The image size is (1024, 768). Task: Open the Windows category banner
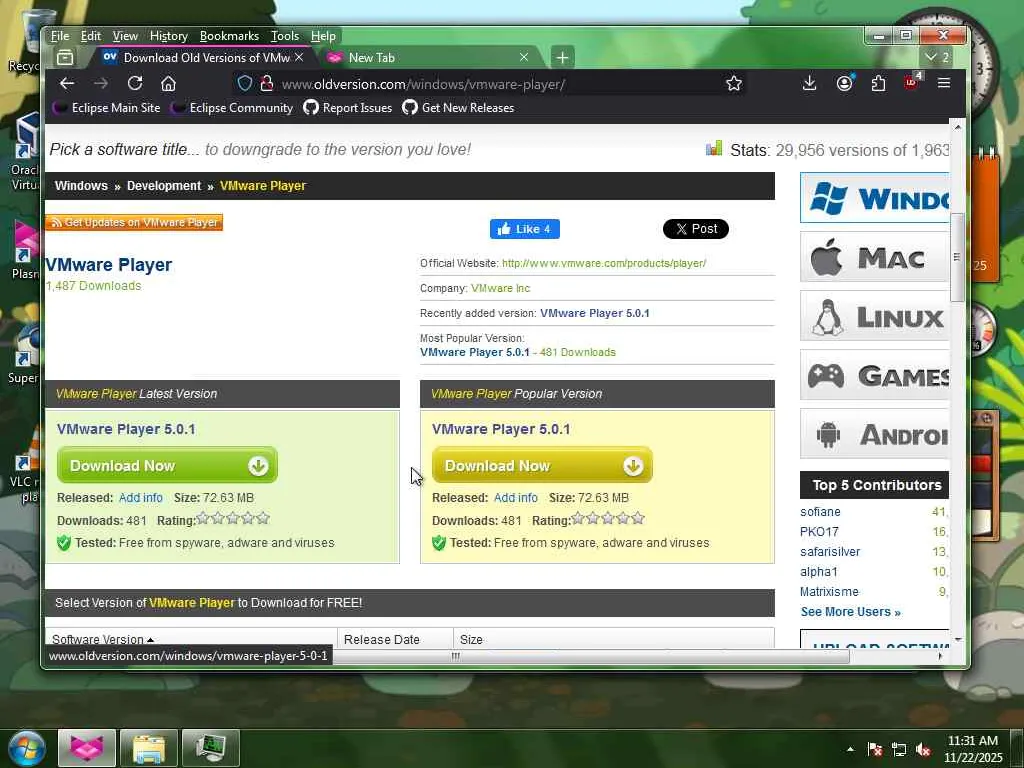point(874,198)
